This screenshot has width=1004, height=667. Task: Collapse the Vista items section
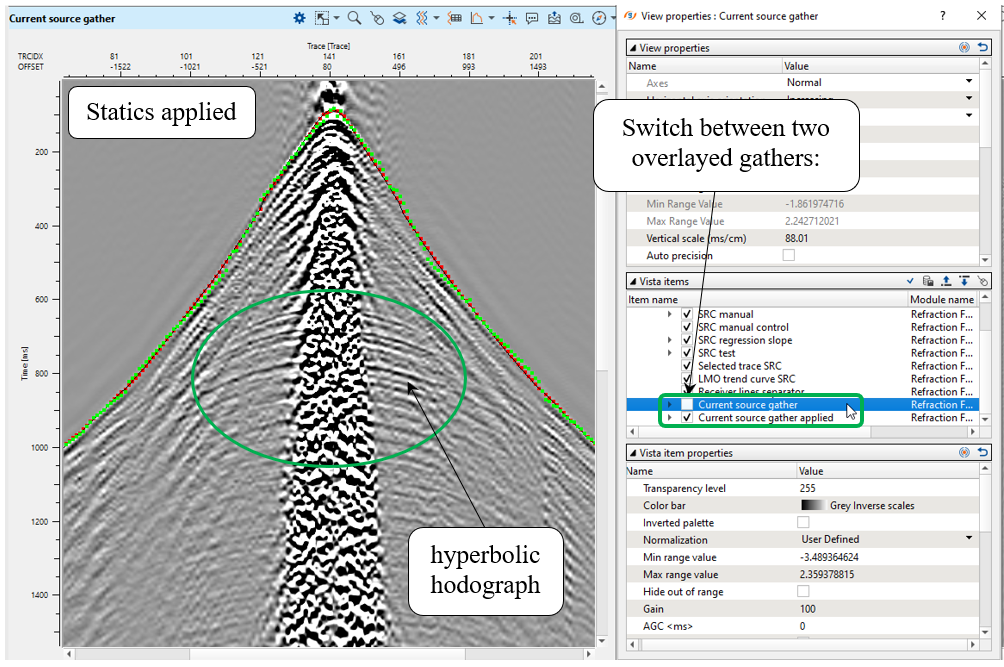coord(631,282)
